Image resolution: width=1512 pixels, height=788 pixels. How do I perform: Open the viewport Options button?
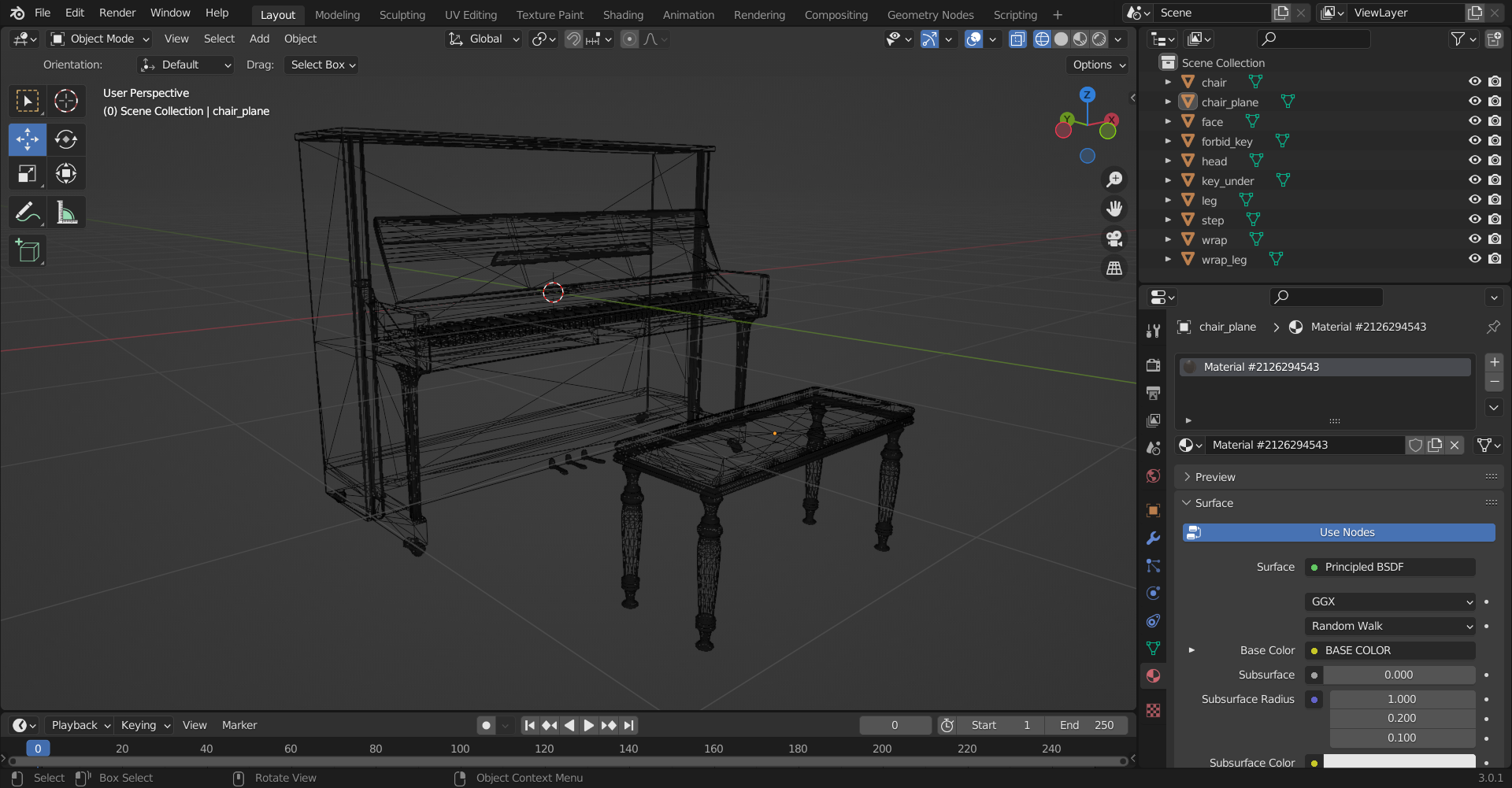pyautogui.click(x=1097, y=65)
